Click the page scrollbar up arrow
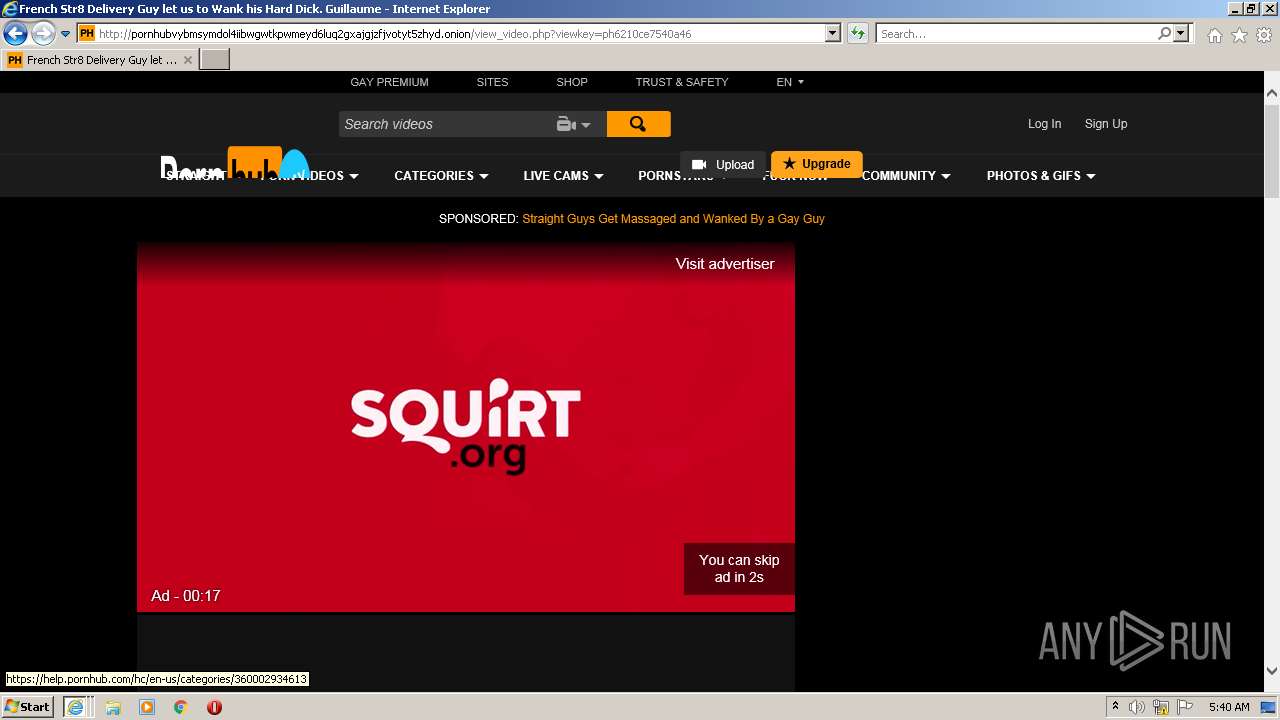Viewport: 1280px width, 720px height. coord(1271,94)
